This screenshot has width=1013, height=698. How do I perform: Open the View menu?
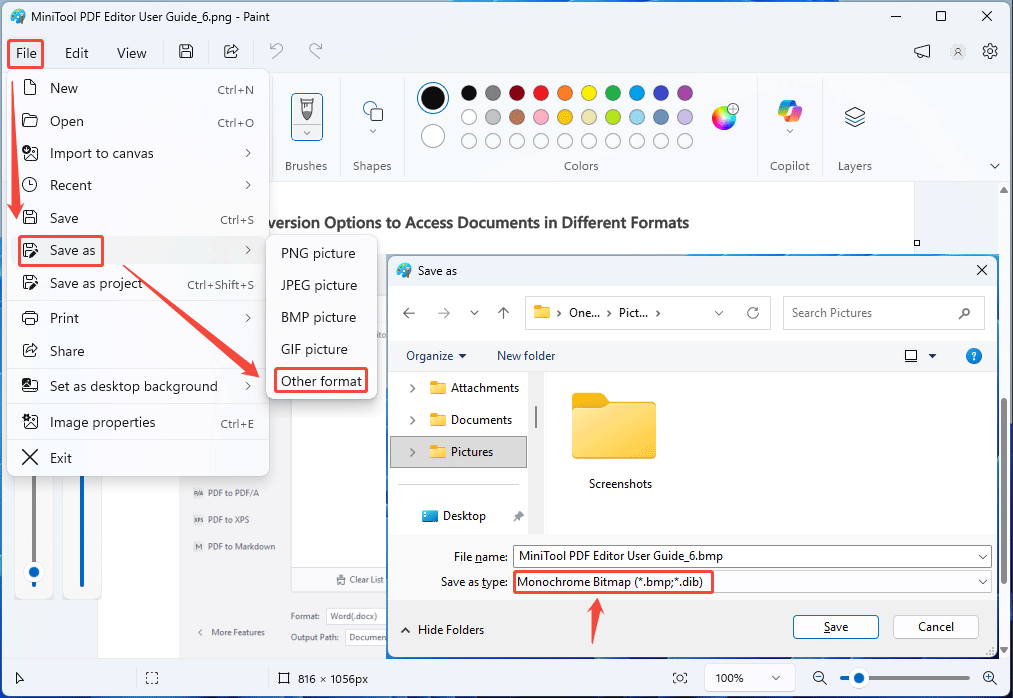[131, 53]
